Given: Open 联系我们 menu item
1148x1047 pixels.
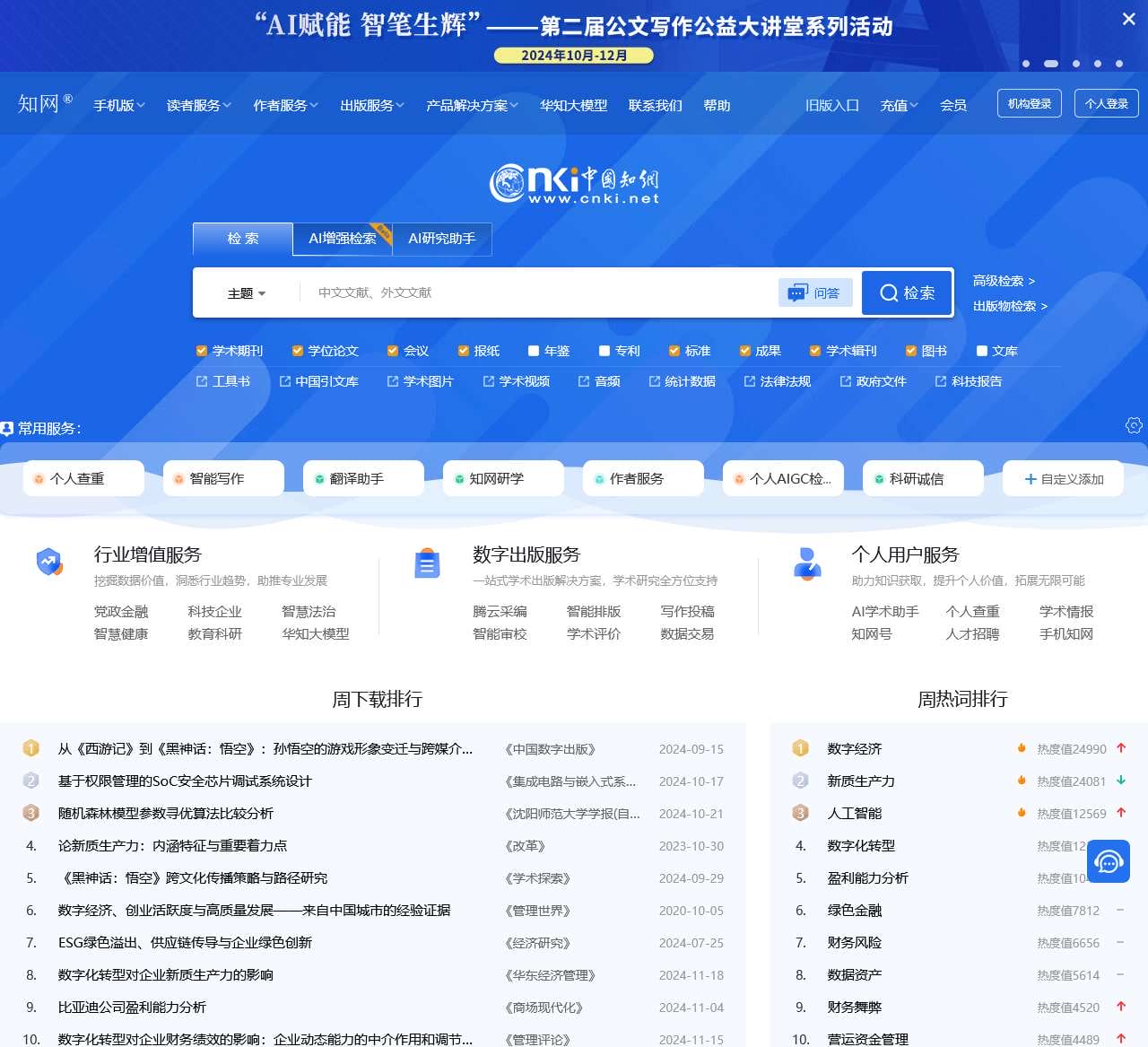Looking at the screenshot, I should coord(655,105).
